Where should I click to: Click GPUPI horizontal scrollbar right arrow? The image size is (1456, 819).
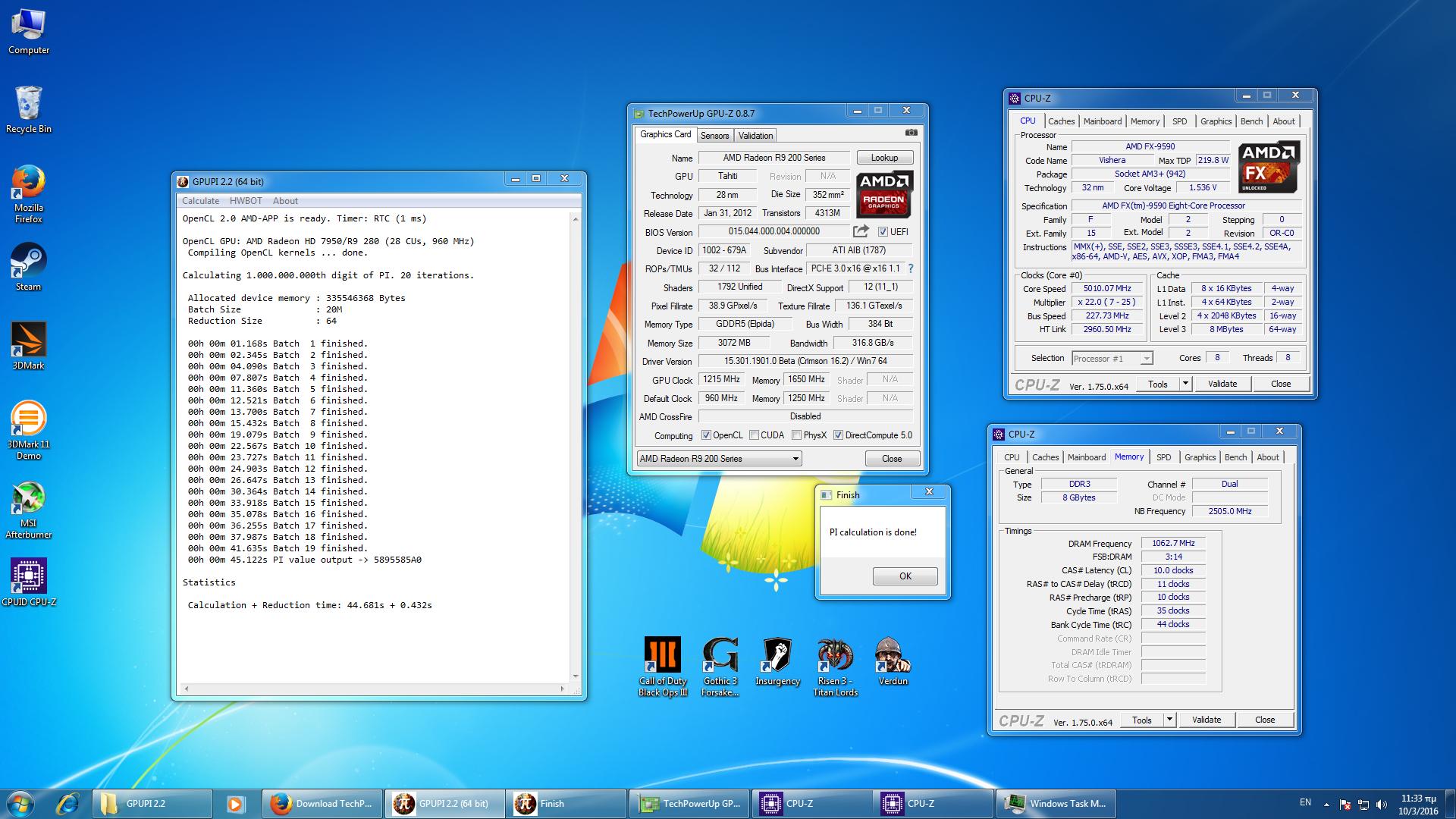562,689
